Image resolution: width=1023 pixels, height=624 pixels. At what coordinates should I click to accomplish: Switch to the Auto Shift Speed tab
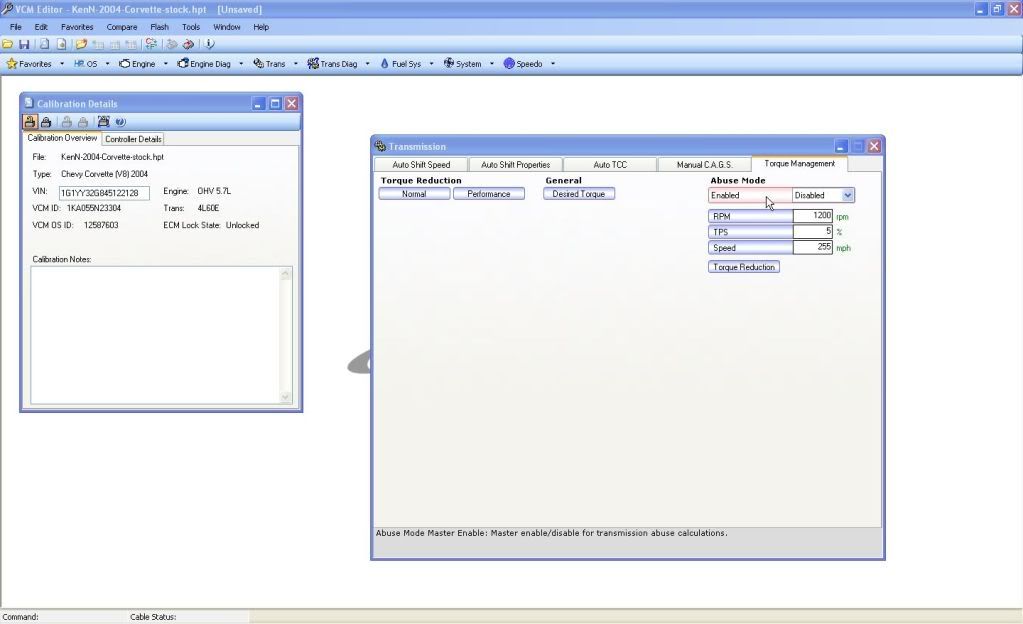click(x=421, y=164)
